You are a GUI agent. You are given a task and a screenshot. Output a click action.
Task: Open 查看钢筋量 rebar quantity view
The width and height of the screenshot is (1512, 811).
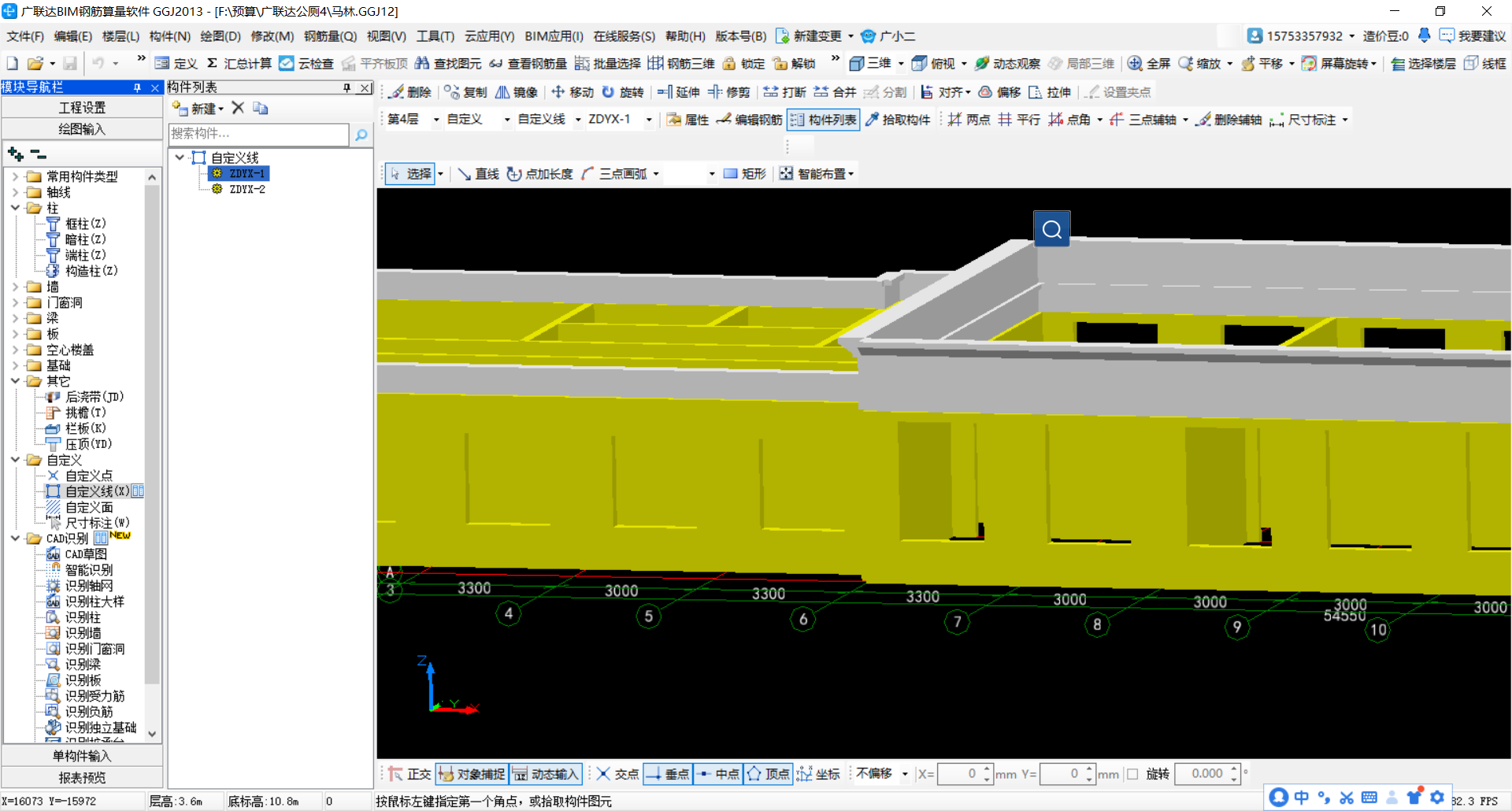(x=528, y=64)
